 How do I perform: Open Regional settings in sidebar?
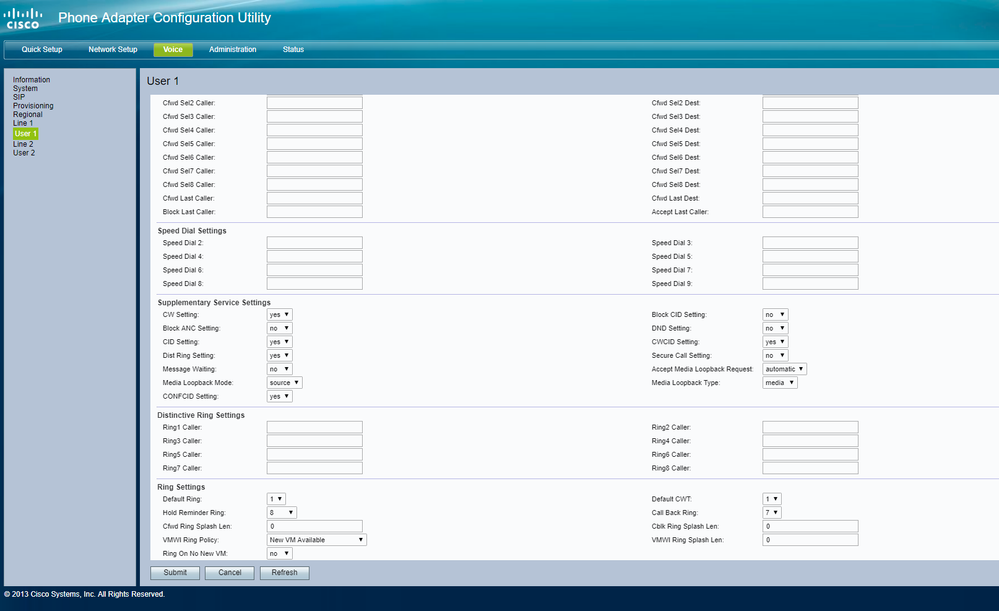(x=28, y=115)
